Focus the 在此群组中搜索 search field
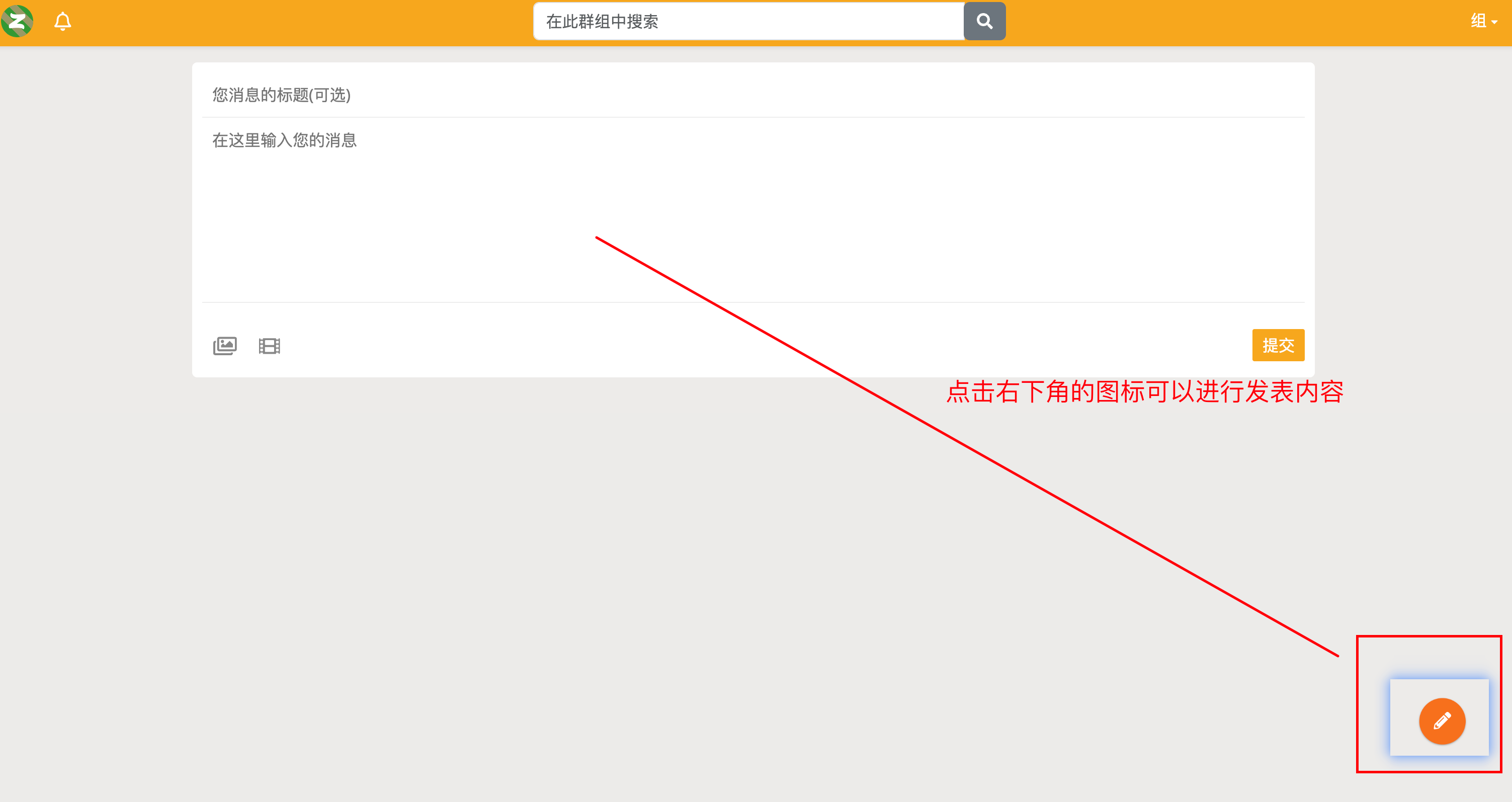 [x=749, y=22]
